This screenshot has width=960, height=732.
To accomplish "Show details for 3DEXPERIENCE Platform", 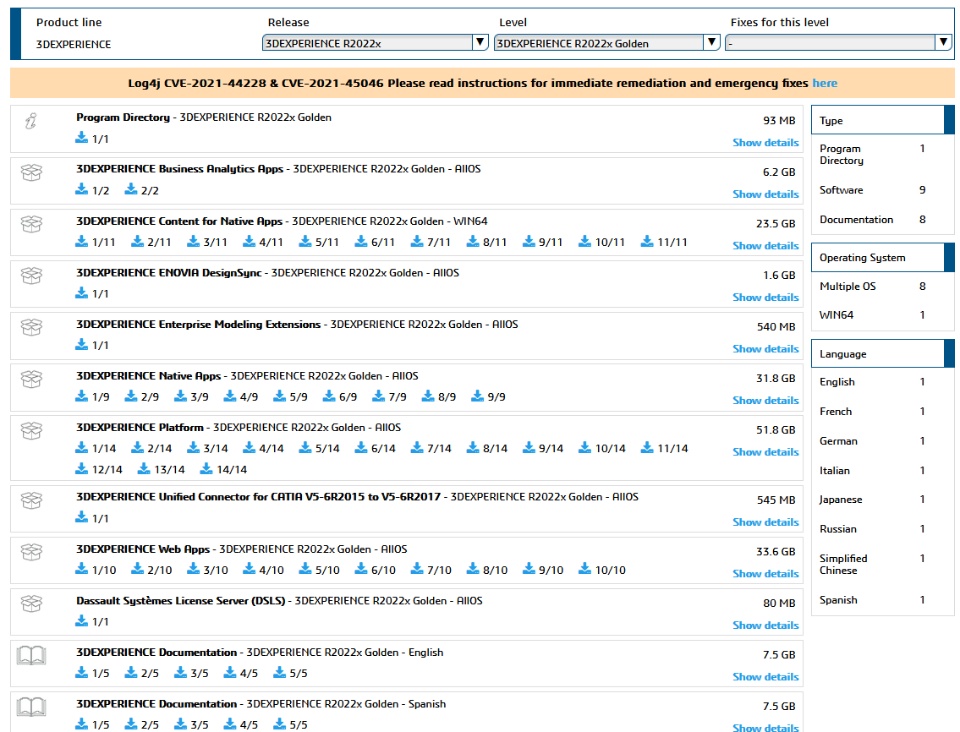I will click(765, 452).
